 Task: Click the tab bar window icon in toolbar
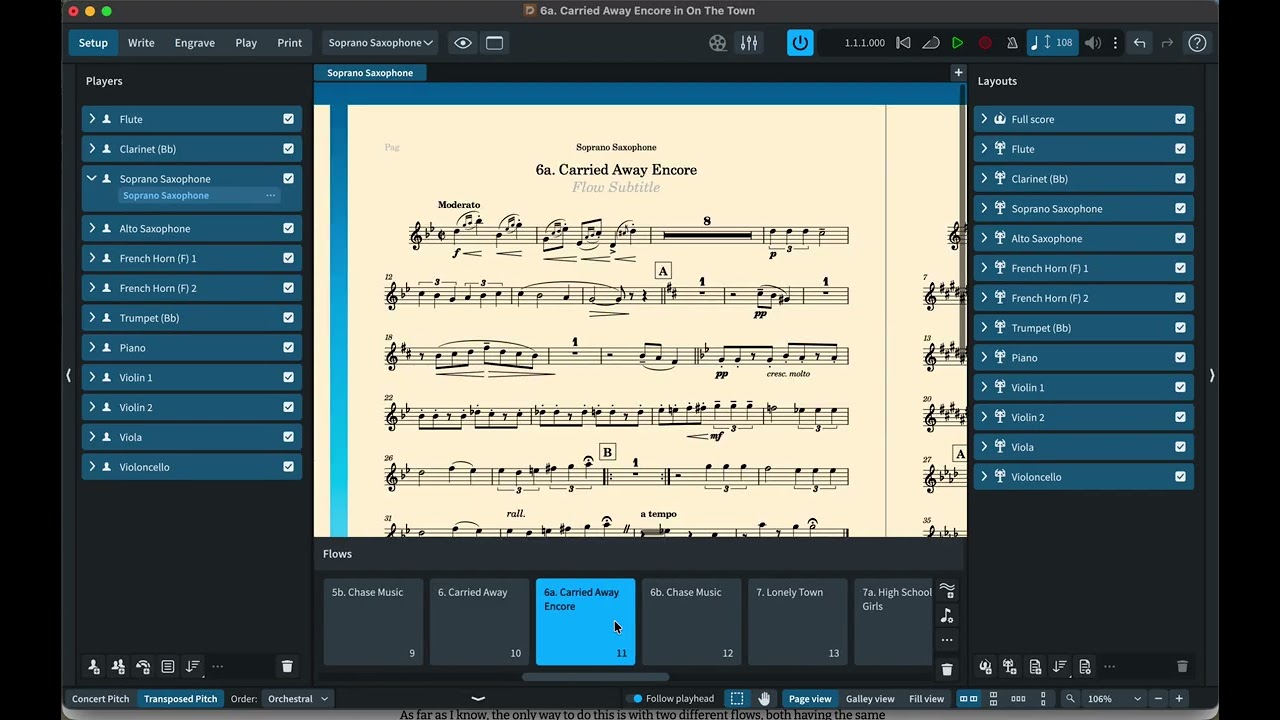494,43
